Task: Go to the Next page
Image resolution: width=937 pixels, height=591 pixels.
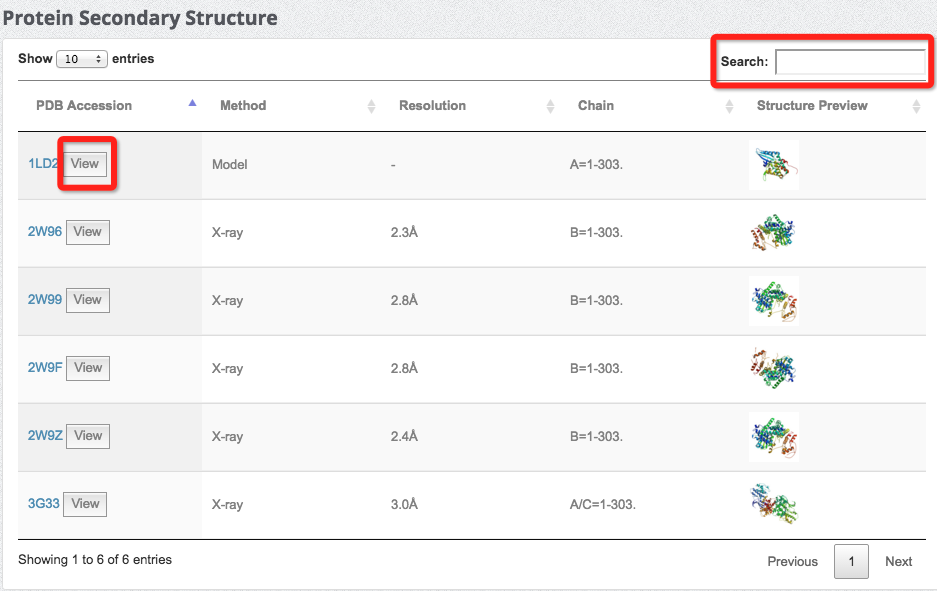Action: click(x=898, y=561)
